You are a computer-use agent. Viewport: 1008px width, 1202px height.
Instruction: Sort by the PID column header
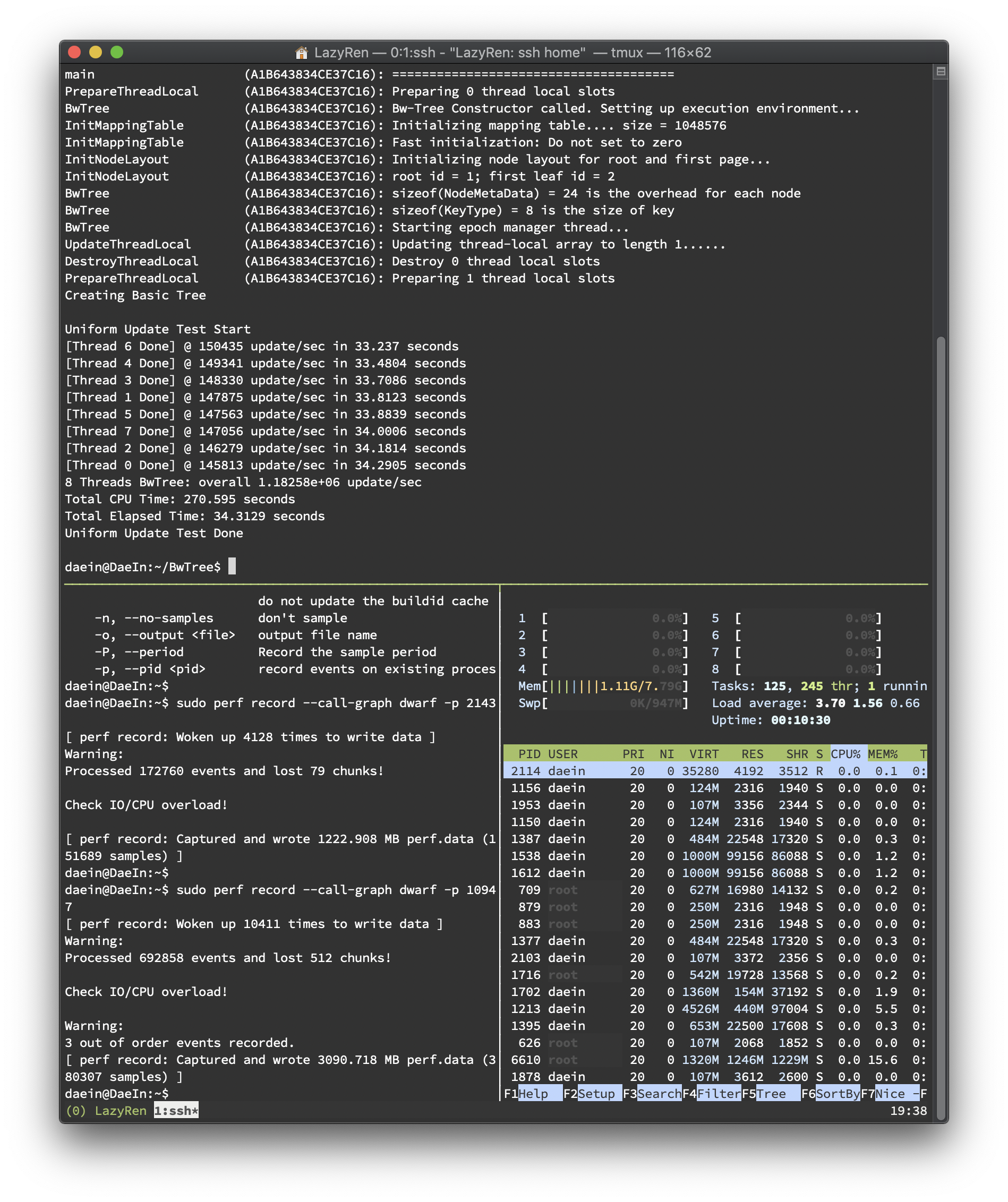coord(529,754)
